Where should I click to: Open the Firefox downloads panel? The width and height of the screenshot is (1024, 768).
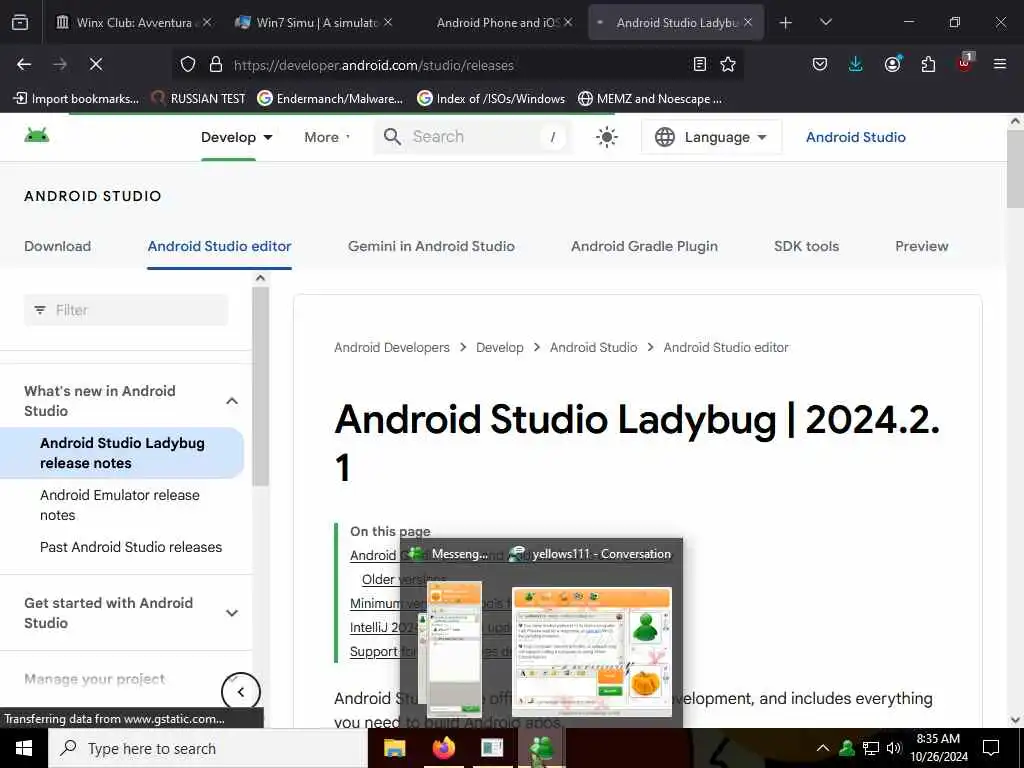click(x=856, y=64)
